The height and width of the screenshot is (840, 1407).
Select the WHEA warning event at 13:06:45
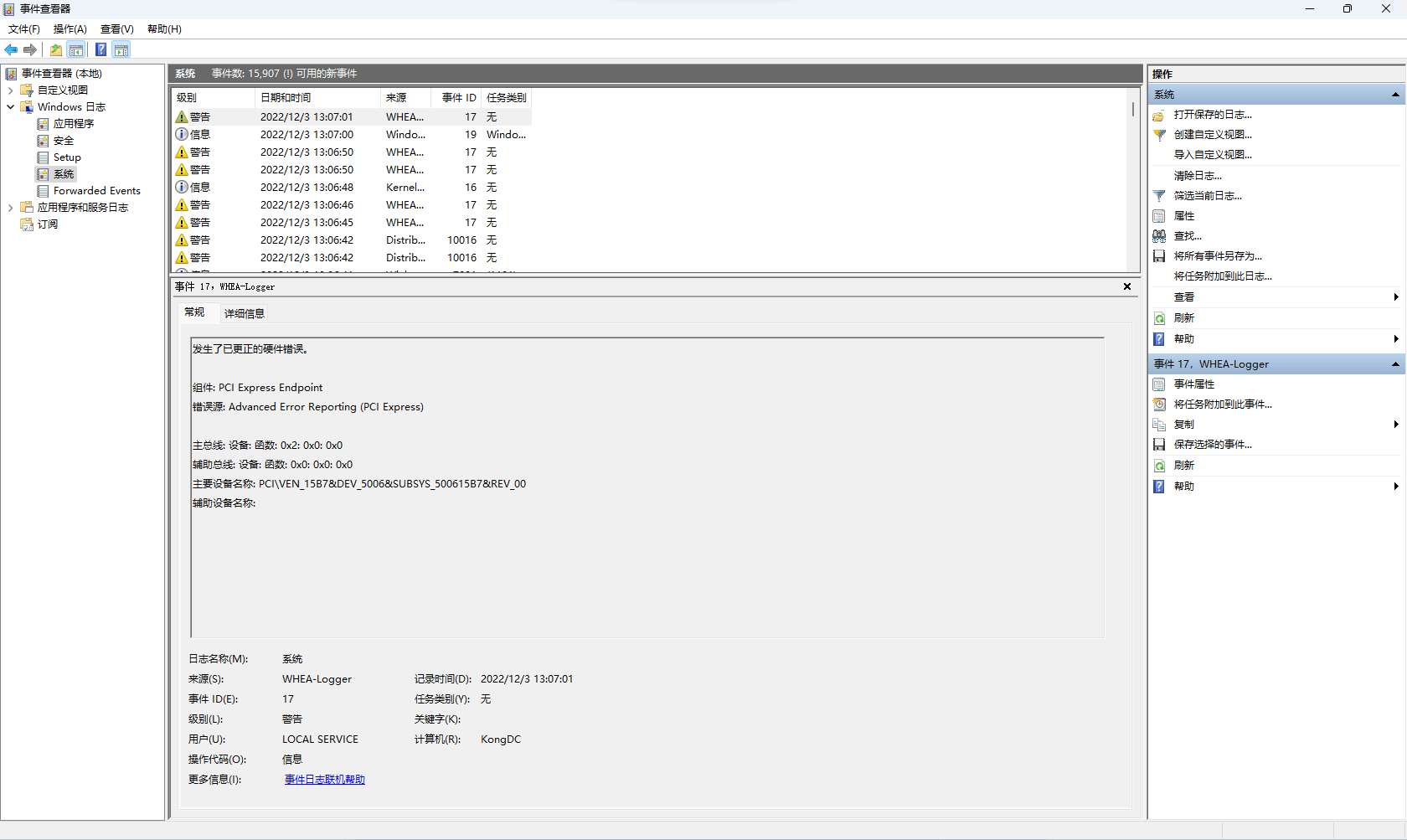[352, 223]
